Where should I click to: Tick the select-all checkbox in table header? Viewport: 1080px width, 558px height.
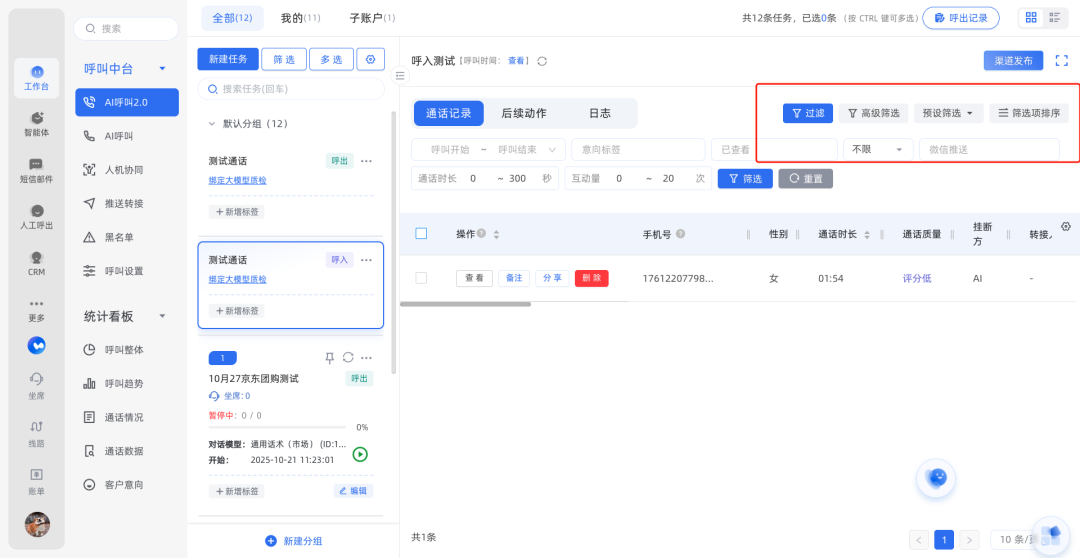coord(421,234)
